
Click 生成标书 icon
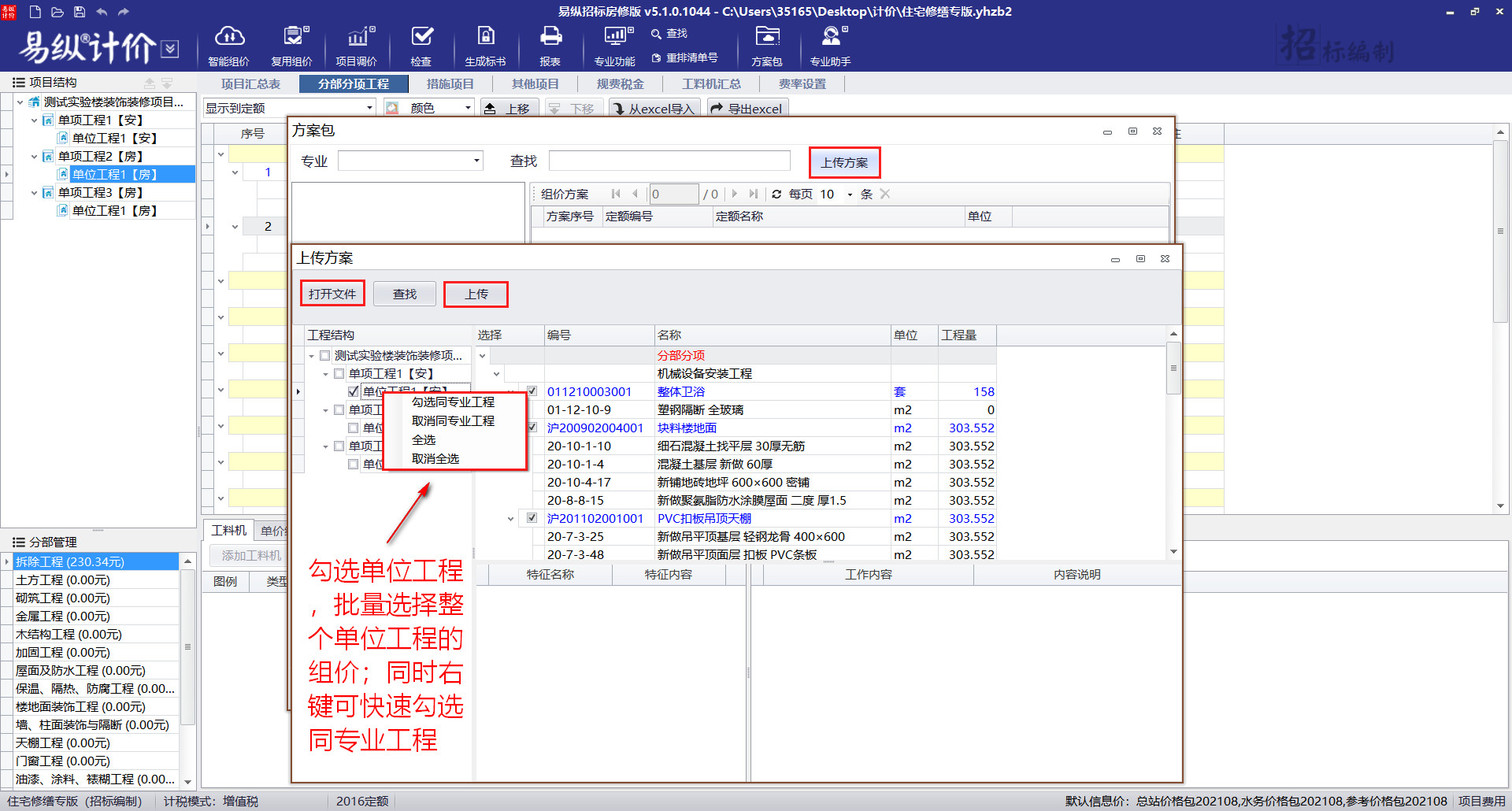point(485,46)
